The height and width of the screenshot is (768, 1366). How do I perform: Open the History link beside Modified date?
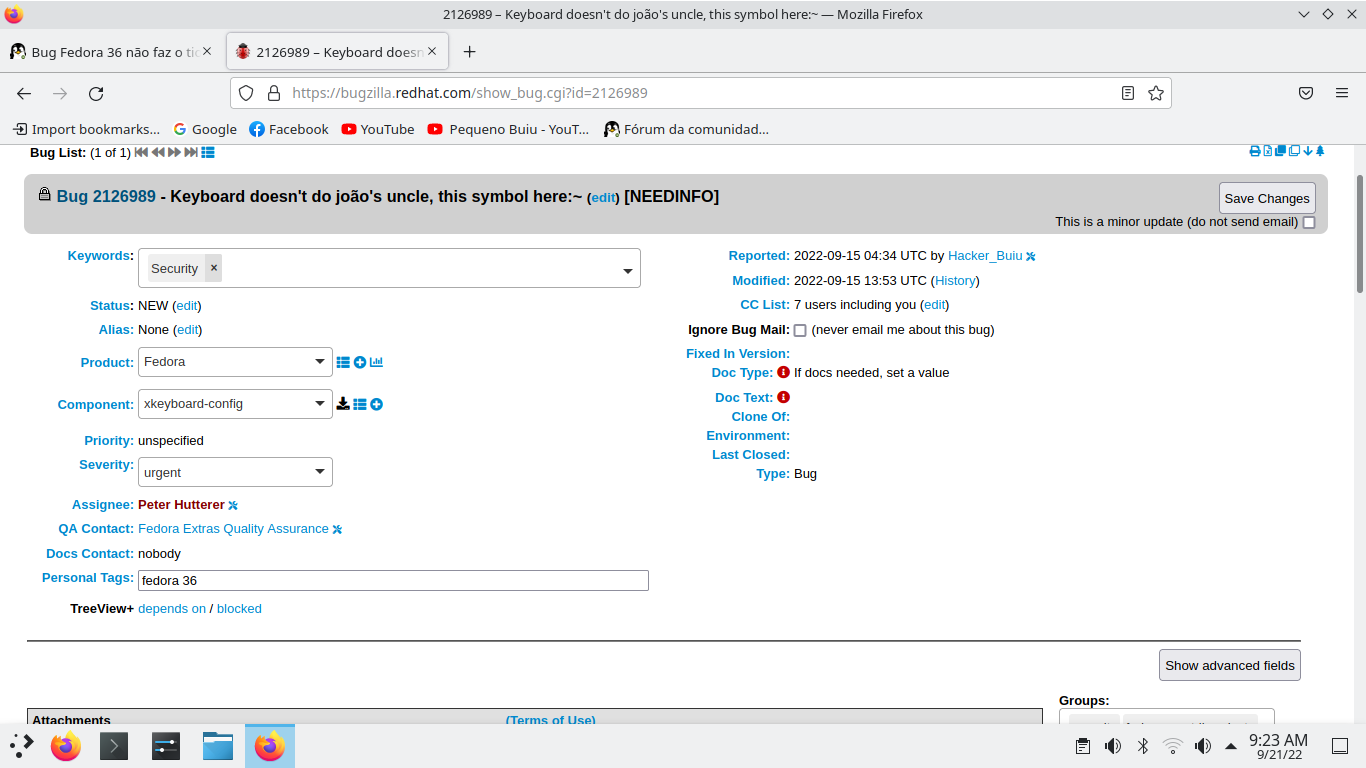click(955, 281)
